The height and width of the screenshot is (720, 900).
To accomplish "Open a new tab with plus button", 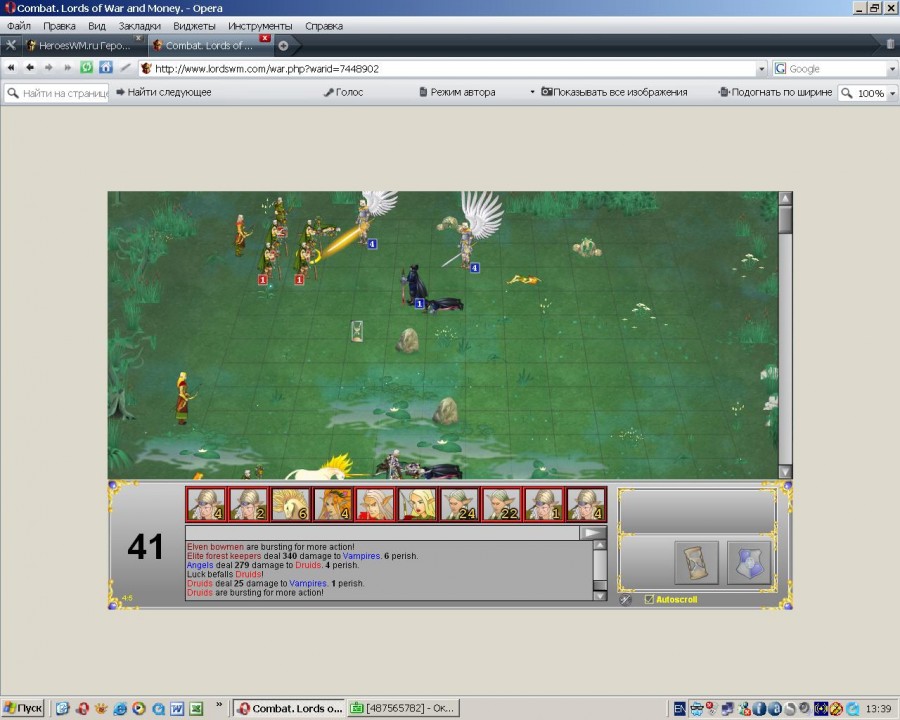I will click(x=283, y=46).
